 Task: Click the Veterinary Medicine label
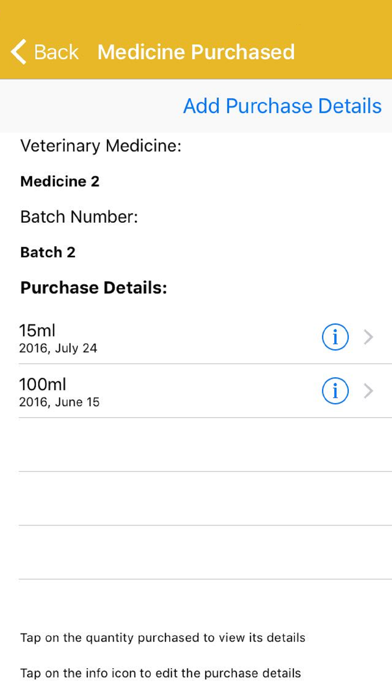pos(101,146)
